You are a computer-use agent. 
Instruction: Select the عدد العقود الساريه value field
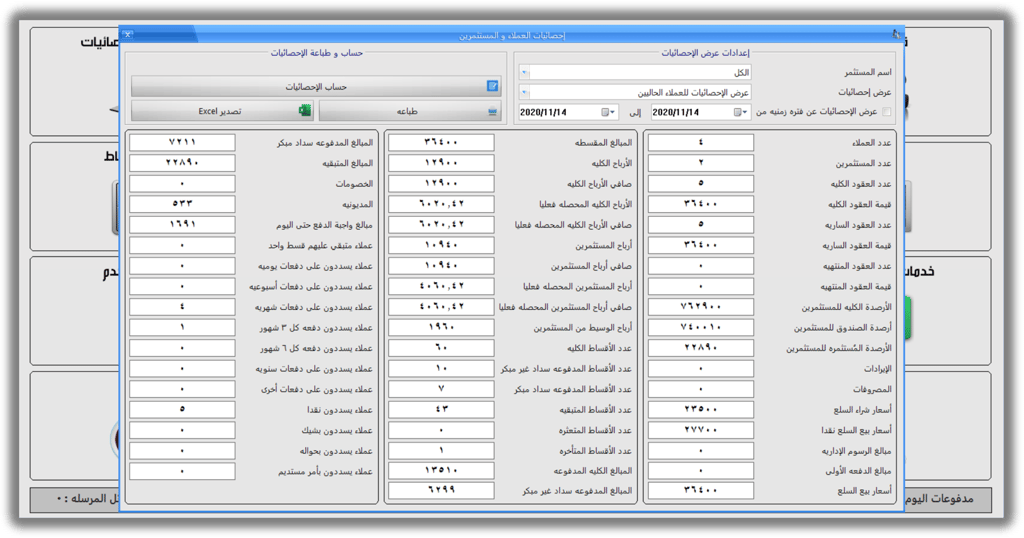pos(701,224)
